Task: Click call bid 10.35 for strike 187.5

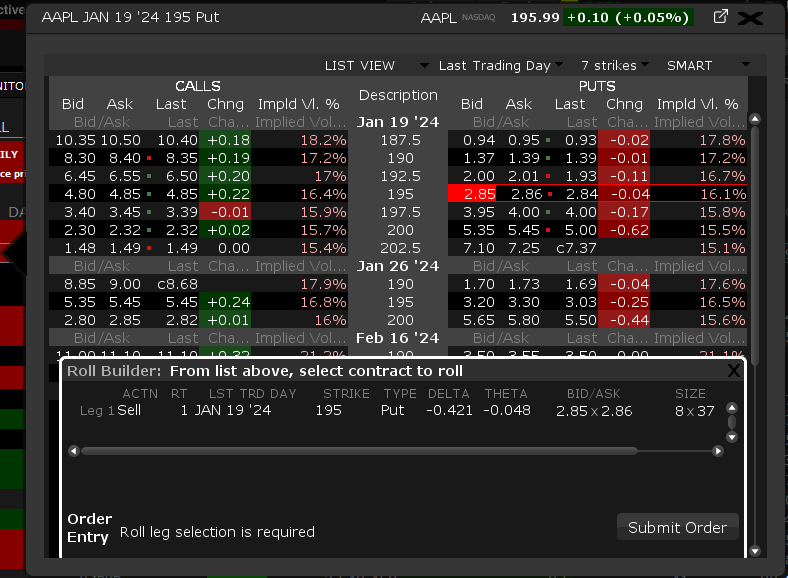Action: pos(75,140)
